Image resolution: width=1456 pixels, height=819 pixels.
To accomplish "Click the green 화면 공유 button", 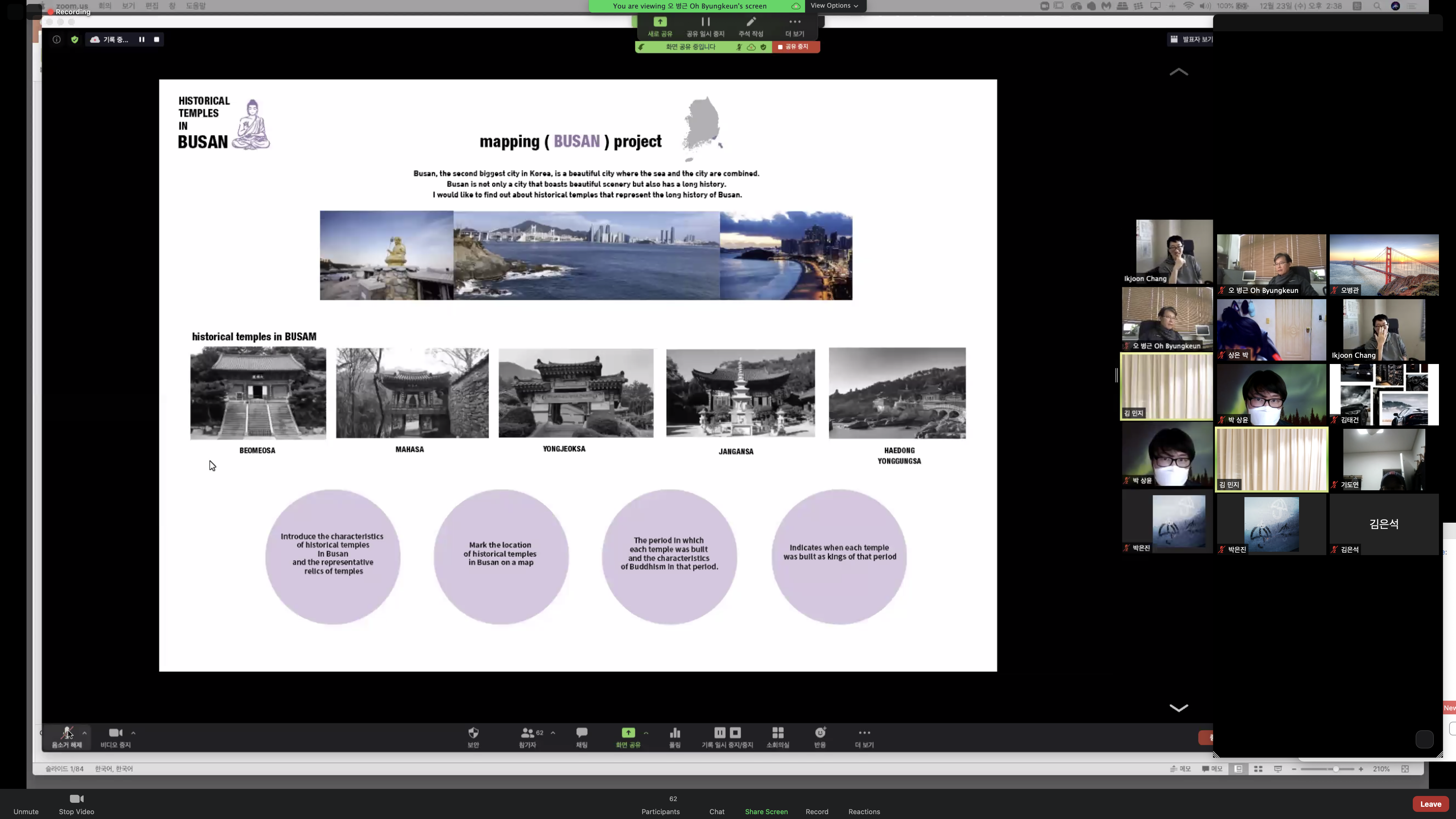I will point(628,738).
